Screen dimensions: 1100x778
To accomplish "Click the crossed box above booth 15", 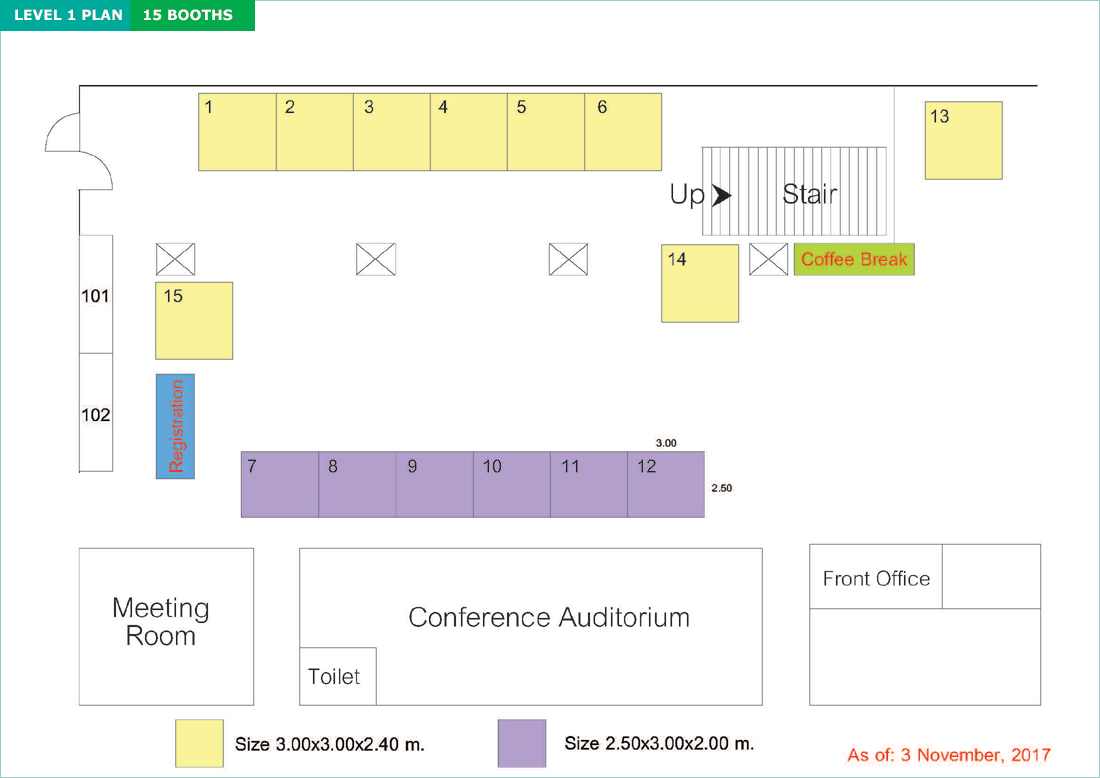I will point(175,260).
